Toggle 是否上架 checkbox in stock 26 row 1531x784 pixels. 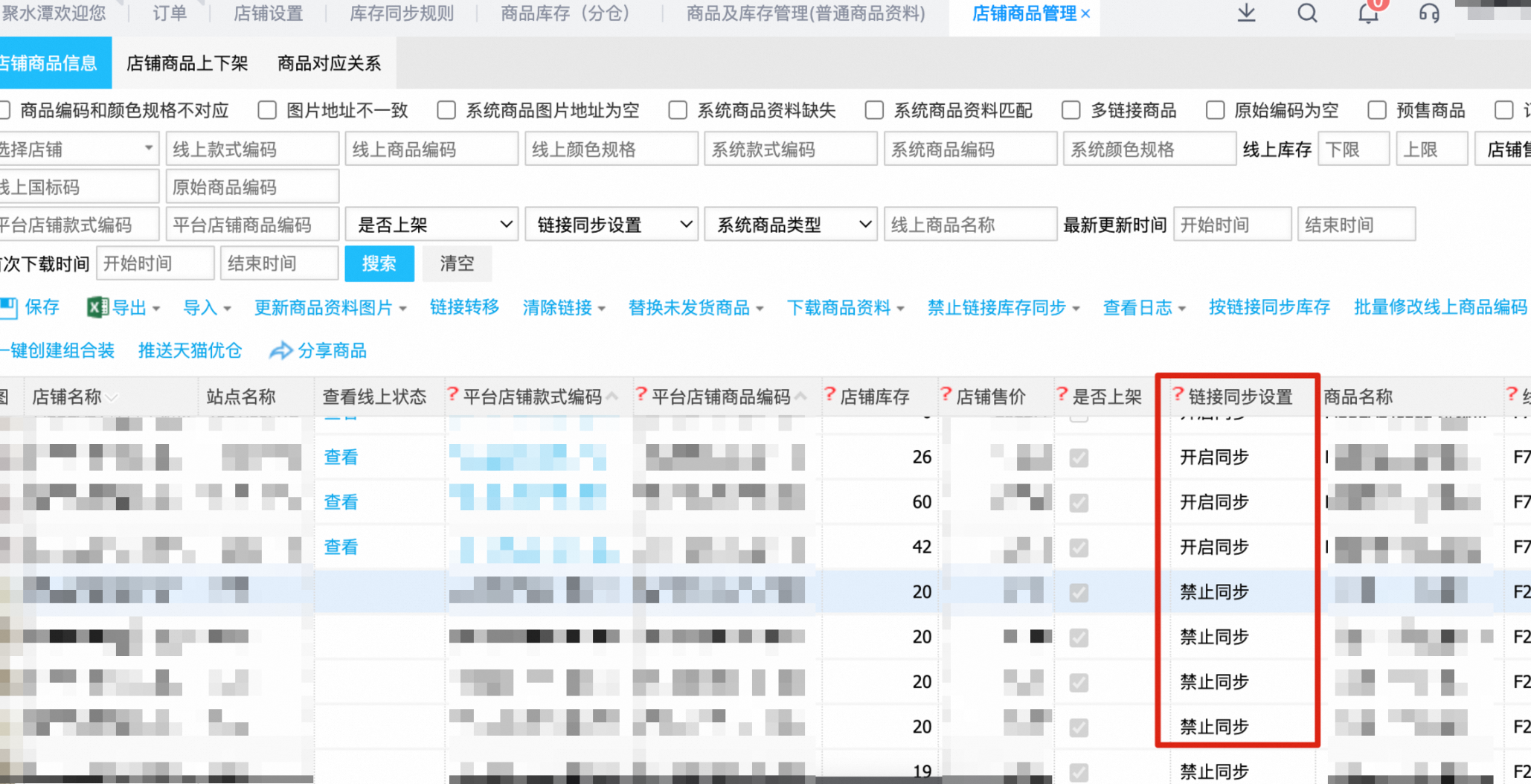1079,457
